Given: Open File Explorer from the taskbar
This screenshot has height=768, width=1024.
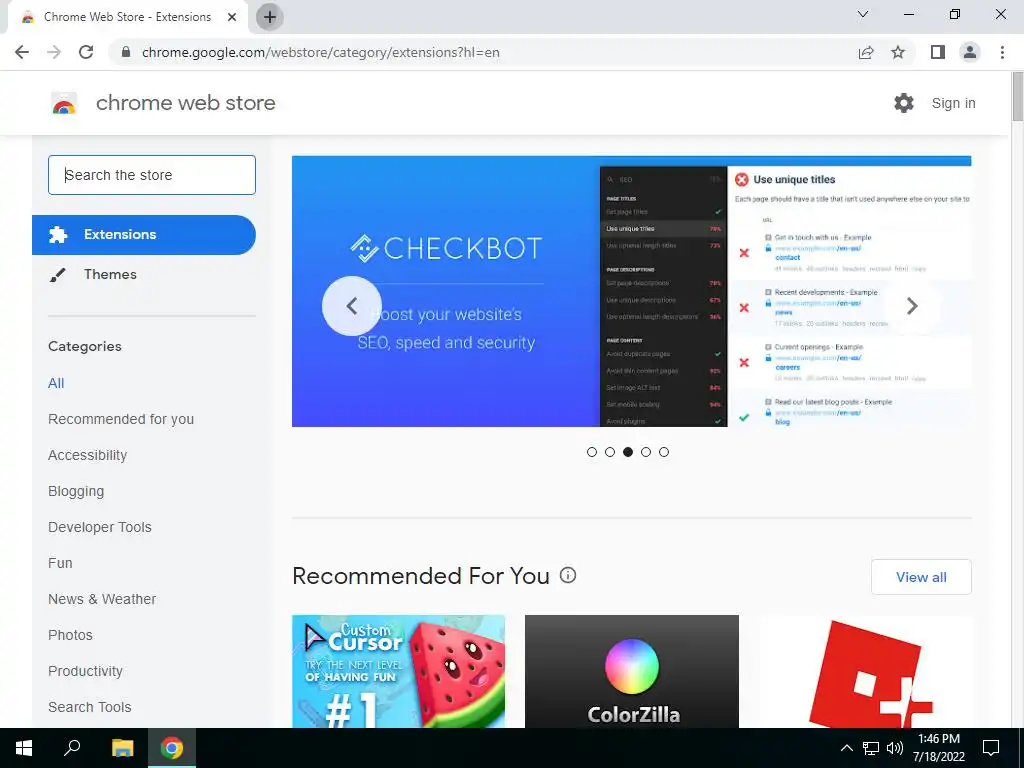Looking at the screenshot, I should [122, 748].
